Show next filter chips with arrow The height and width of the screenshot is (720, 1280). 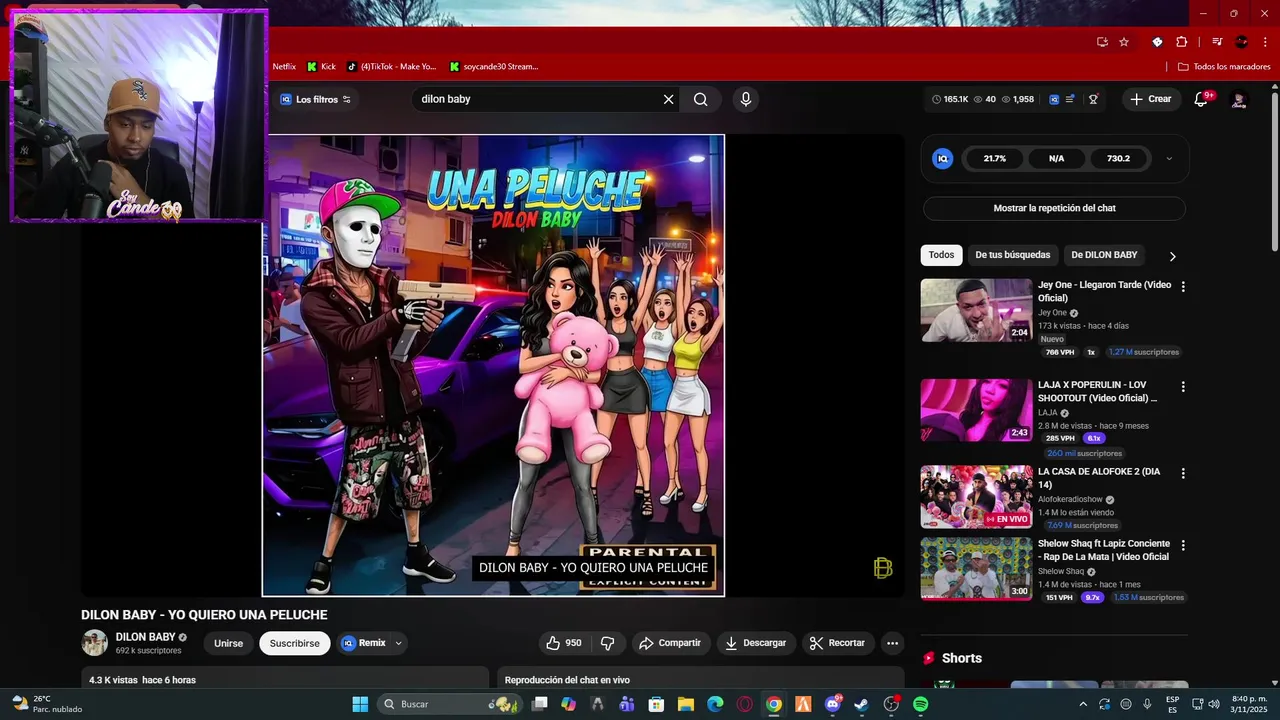[x=1172, y=256]
